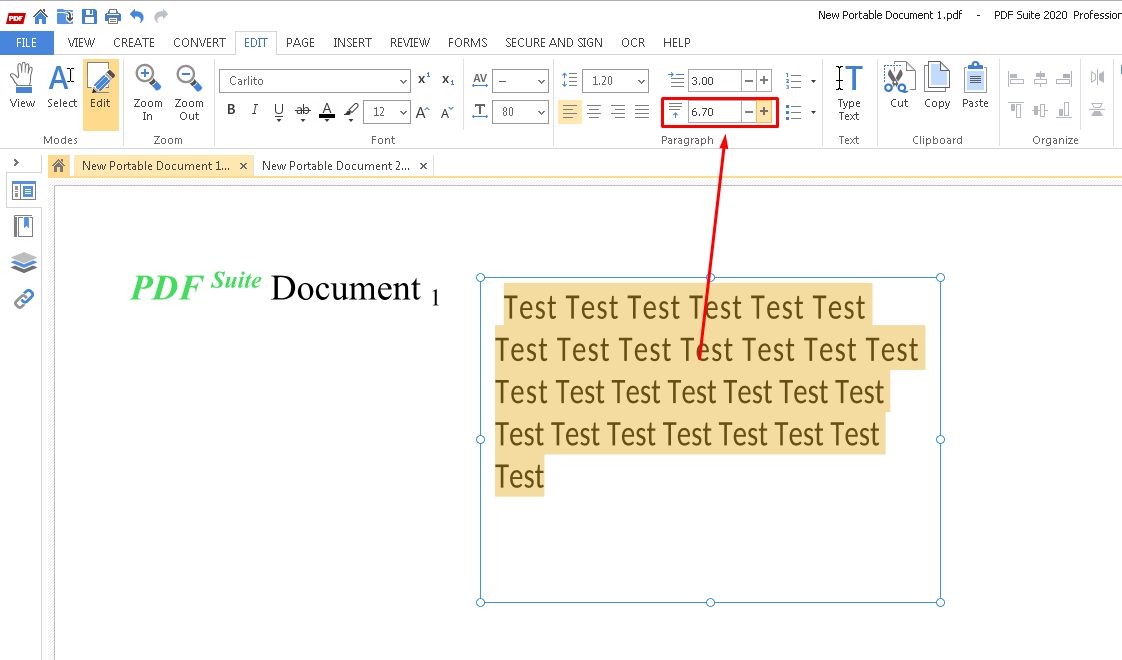Apply bulleted list formatting
This screenshot has height=660, width=1122.
(x=794, y=112)
